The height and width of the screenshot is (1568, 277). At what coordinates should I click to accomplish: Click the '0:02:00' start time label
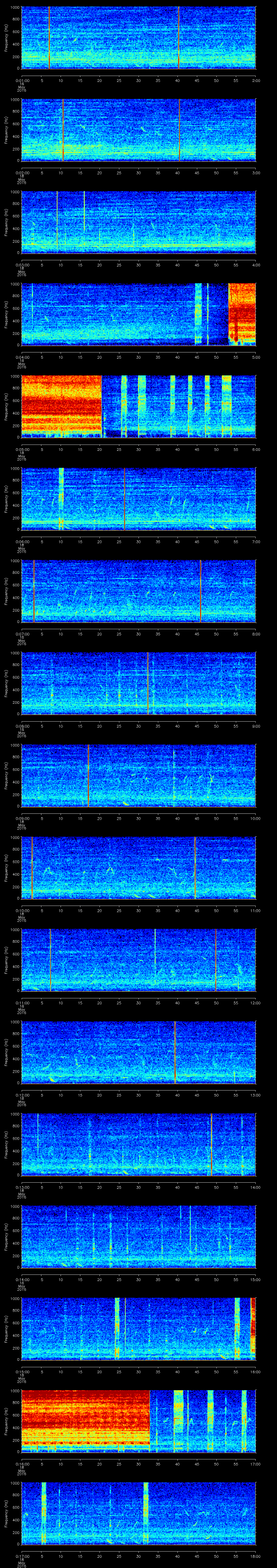[x=22, y=173]
